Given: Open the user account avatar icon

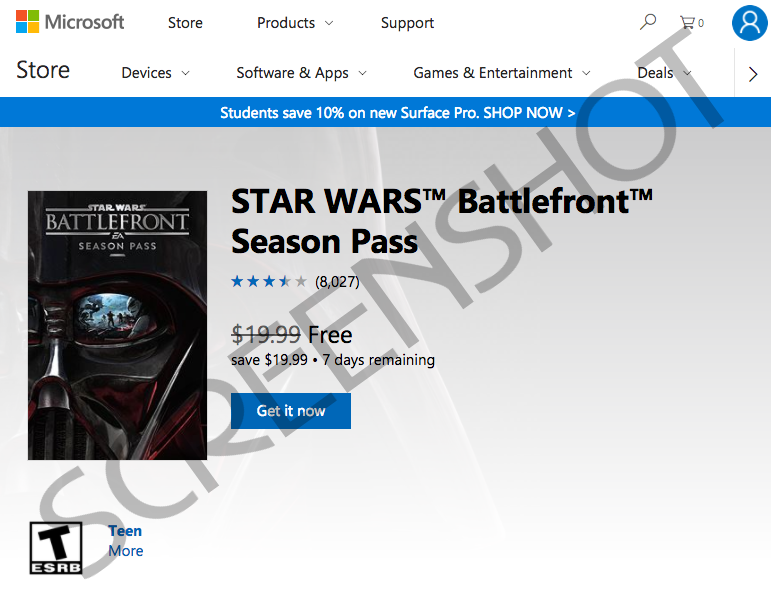Looking at the screenshot, I should point(750,23).
